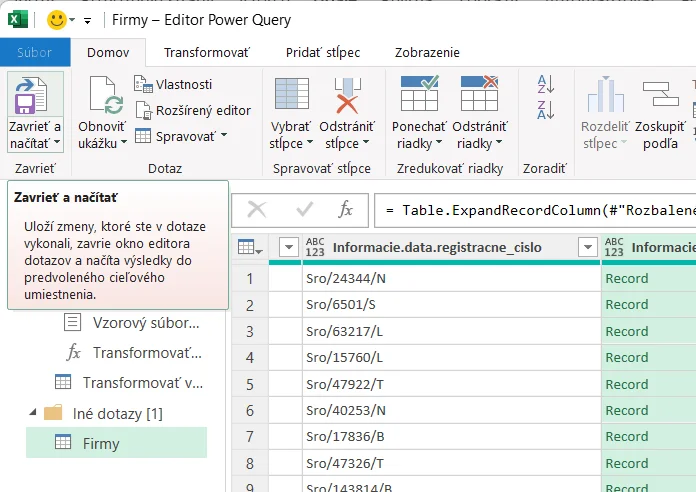Viewport: 696px width, 492px height.
Task: Sort ascending with the A-Z icon
Action: pos(546,84)
